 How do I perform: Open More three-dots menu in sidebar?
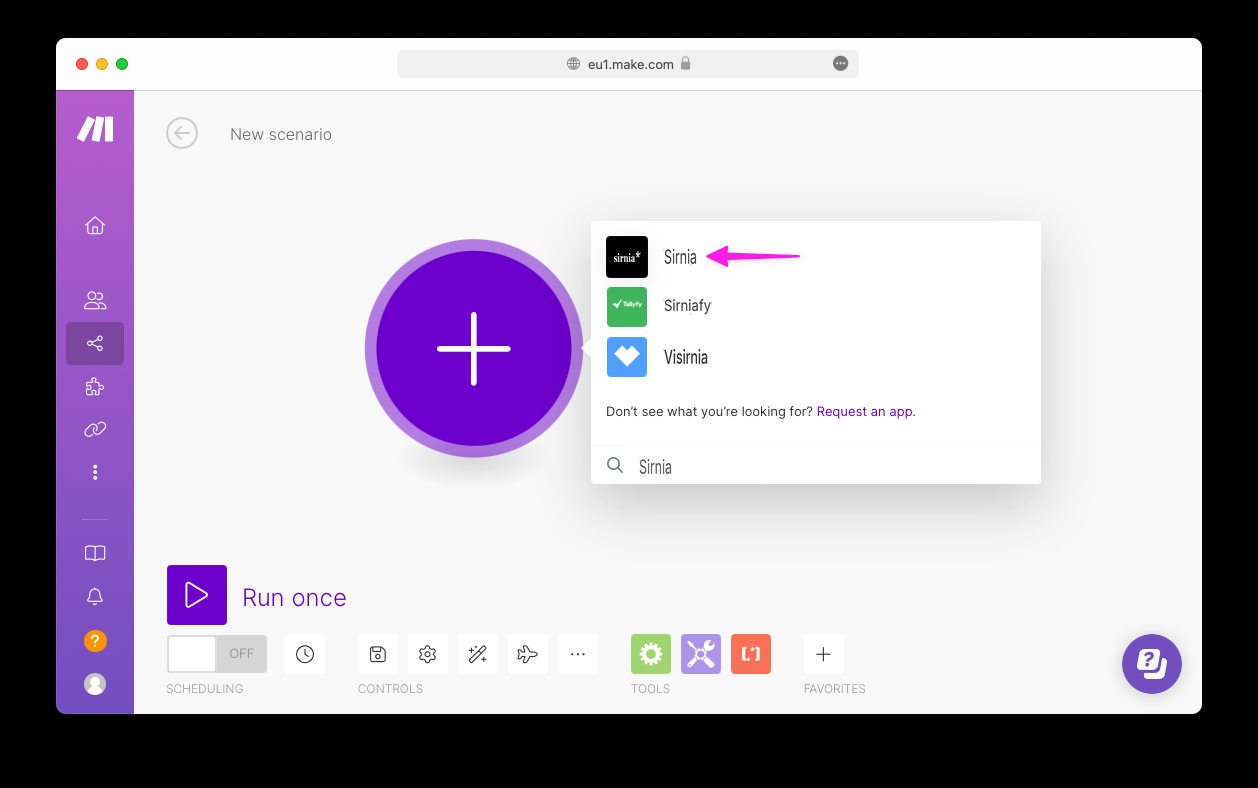[x=95, y=472]
